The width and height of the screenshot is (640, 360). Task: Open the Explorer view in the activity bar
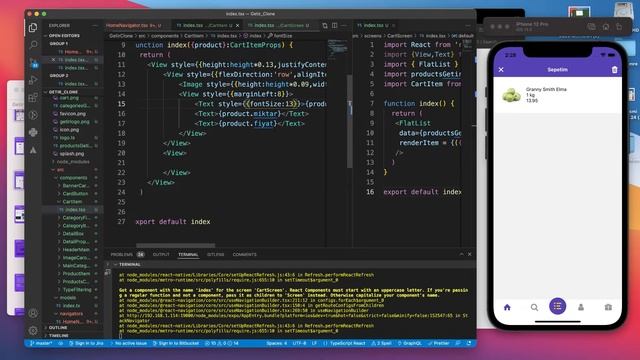33,28
